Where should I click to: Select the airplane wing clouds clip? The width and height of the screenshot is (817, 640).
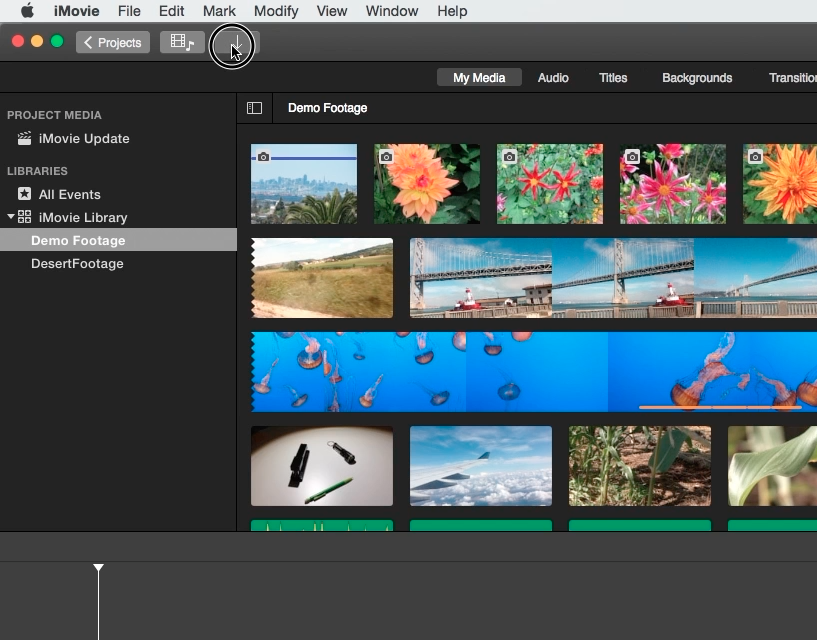tap(480, 466)
